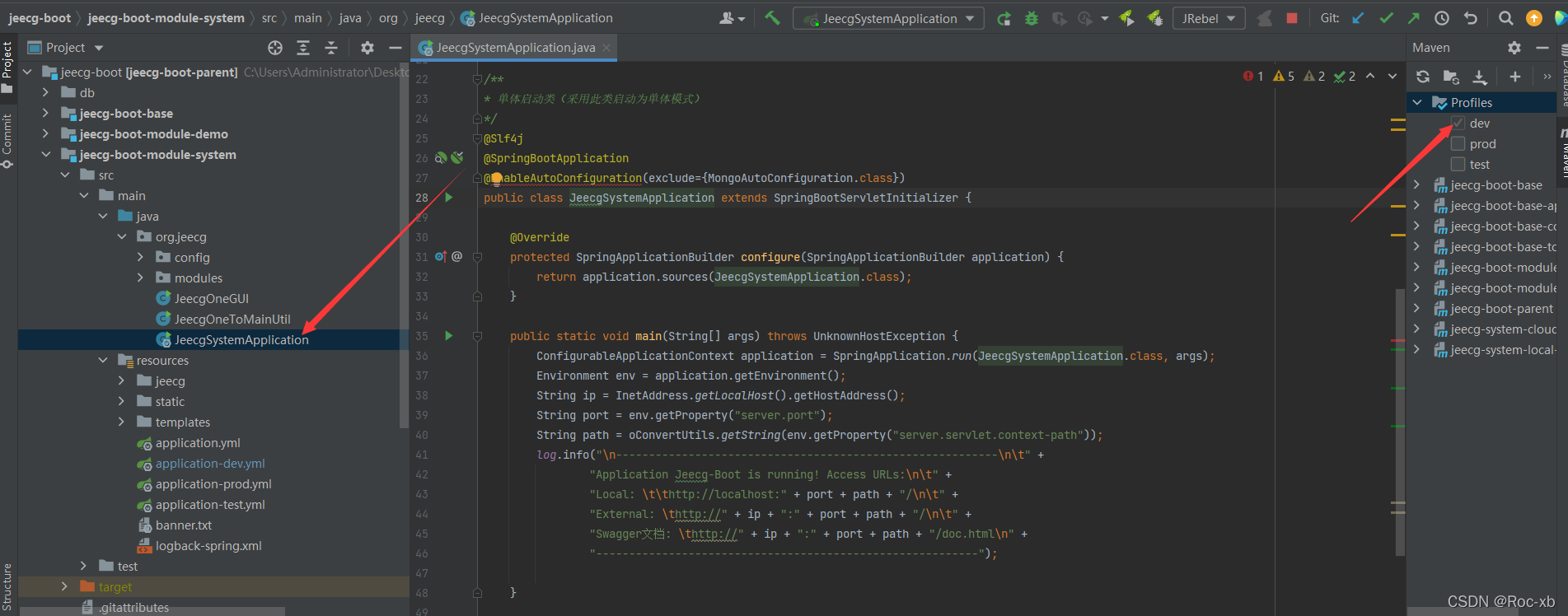Collapse the Profiles node in Maven
1568x616 pixels.
pyautogui.click(x=1417, y=103)
